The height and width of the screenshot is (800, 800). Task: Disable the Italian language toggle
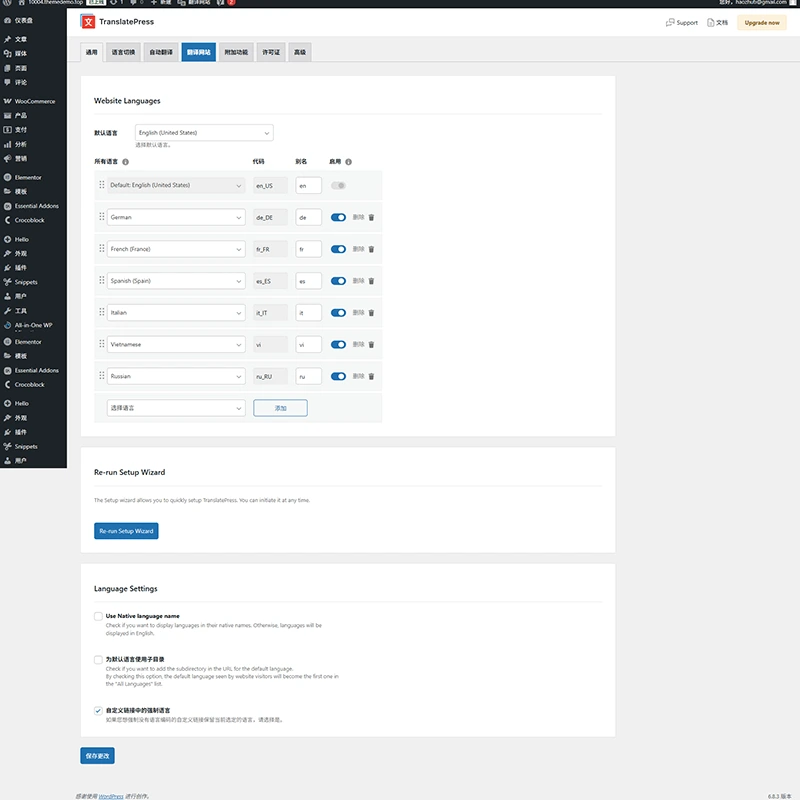[x=338, y=313]
